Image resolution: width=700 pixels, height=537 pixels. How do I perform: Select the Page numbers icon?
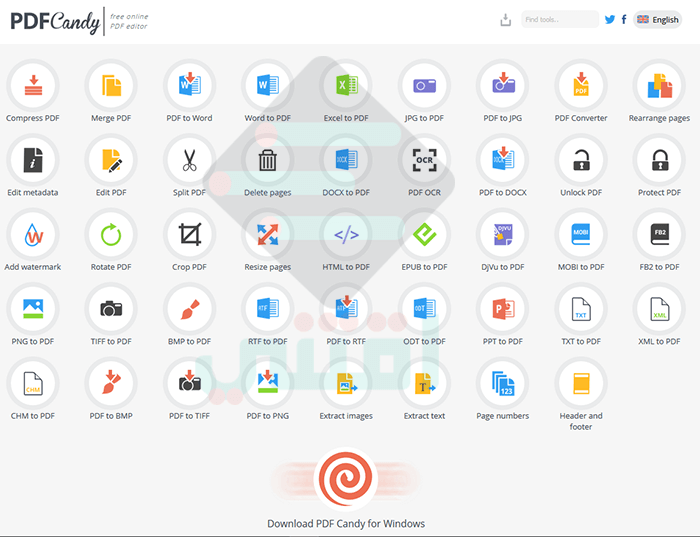click(503, 383)
